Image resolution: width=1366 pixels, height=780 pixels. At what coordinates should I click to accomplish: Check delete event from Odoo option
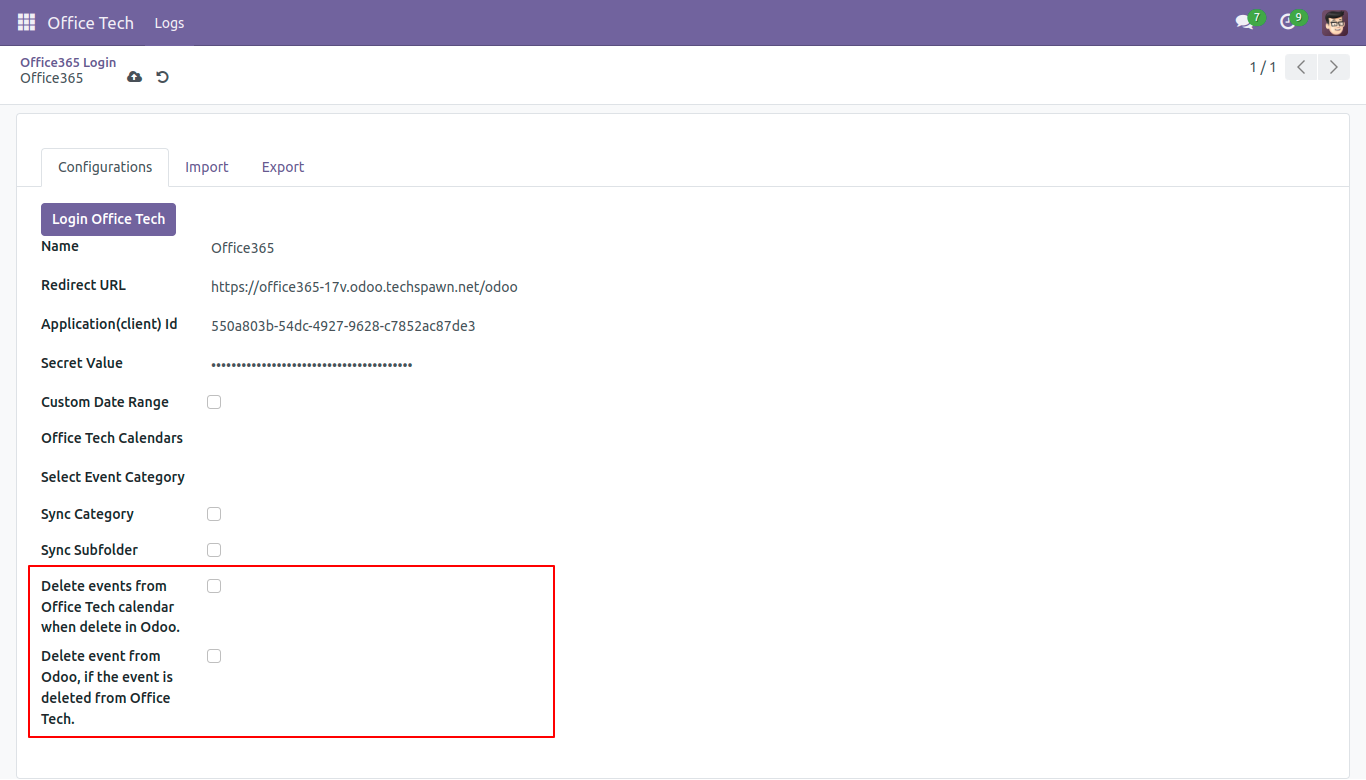[214, 656]
